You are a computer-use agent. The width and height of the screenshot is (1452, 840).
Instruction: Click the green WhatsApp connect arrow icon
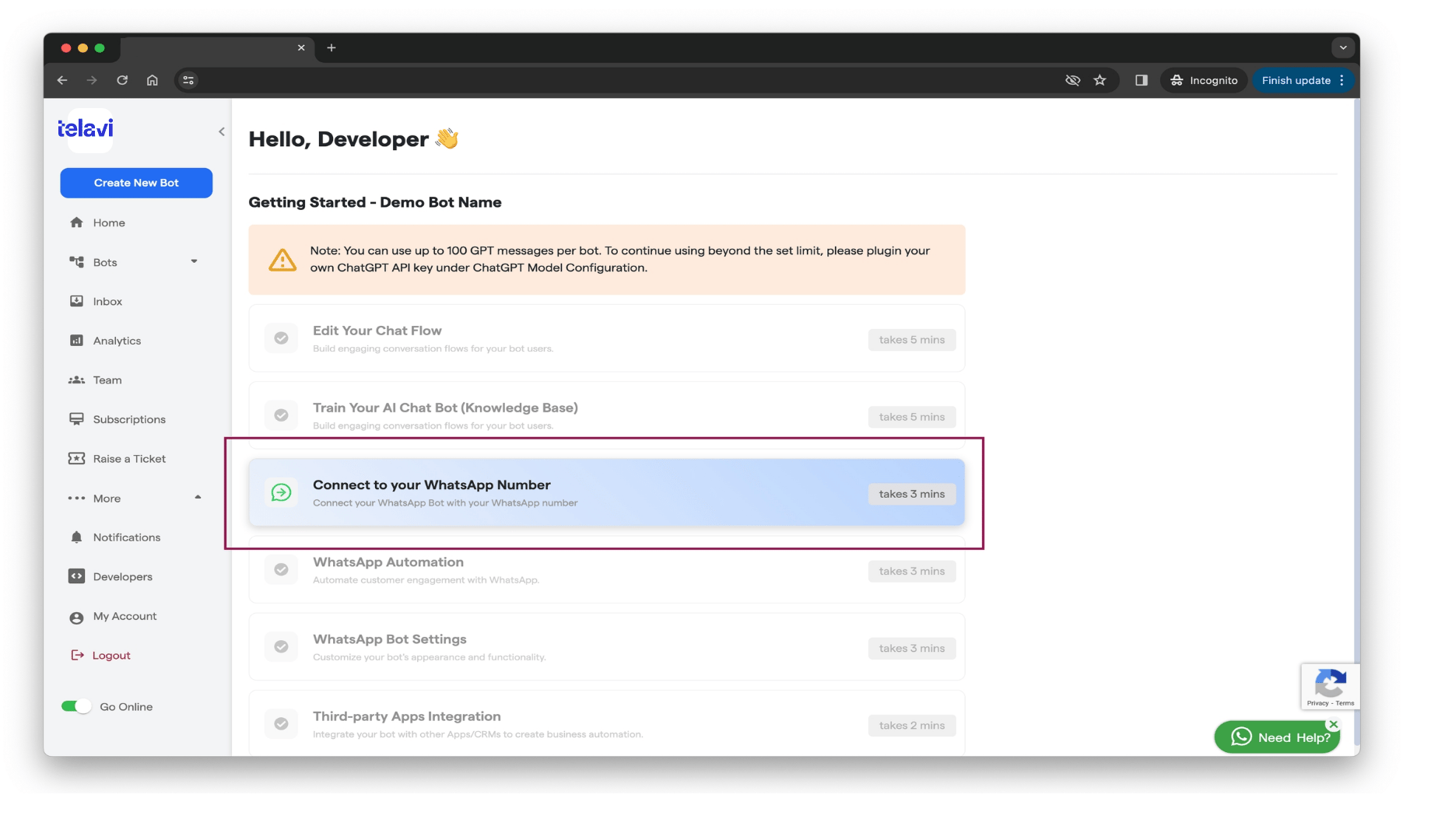tap(281, 492)
